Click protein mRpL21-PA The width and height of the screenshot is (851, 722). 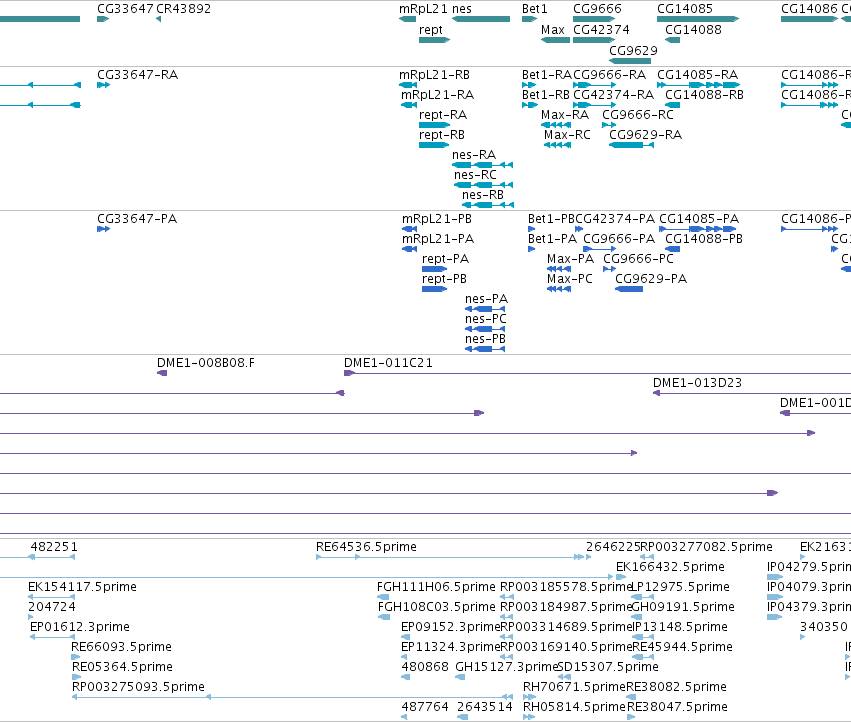coord(410,249)
